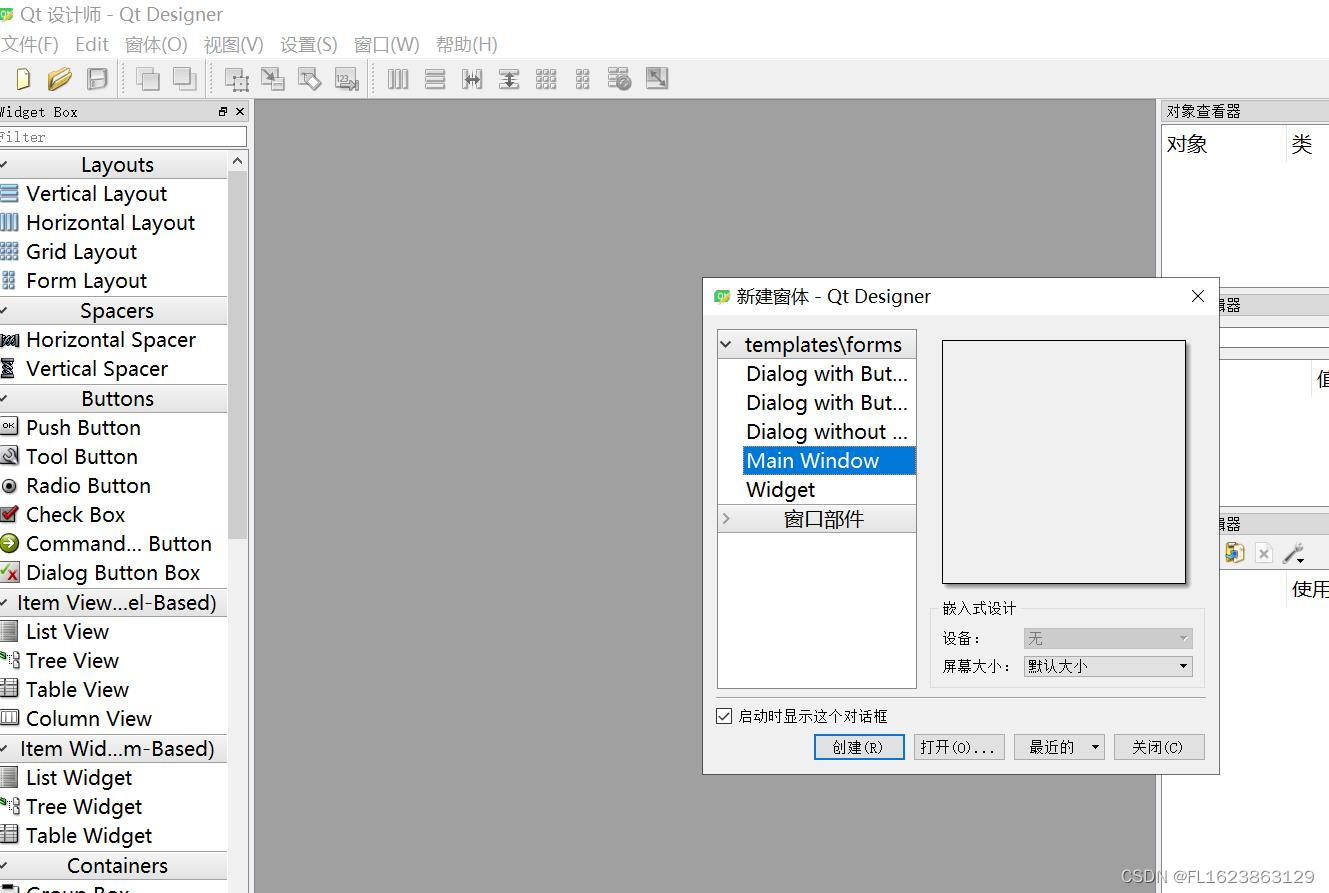Select the Edit Tab Order icon
Image resolution: width=1329 pixels, height=893 pixels.
[x=346, y=79]
